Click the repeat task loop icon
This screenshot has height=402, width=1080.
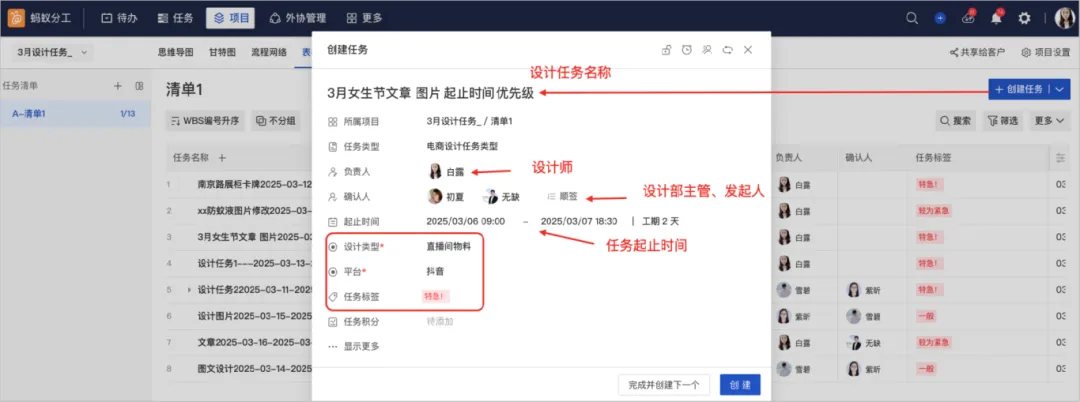[727, 50]
